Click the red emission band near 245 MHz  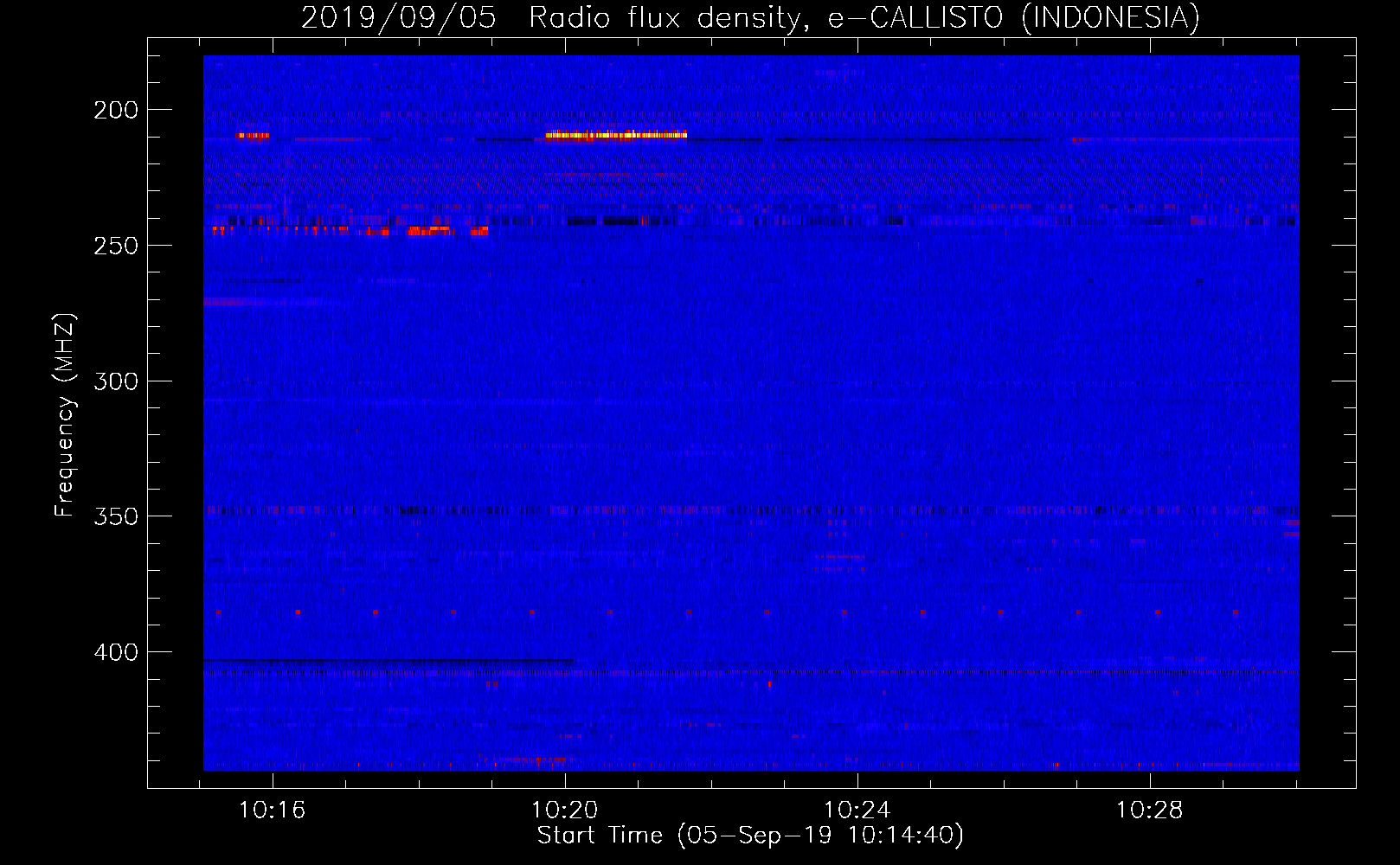pyautogui.click(x=350, y=231)
